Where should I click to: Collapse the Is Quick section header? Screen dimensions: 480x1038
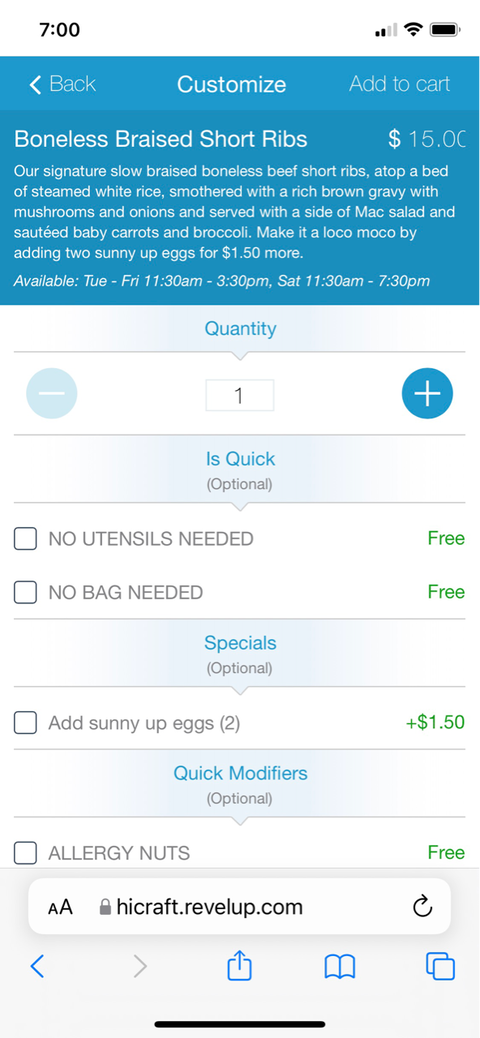(240, 470)
